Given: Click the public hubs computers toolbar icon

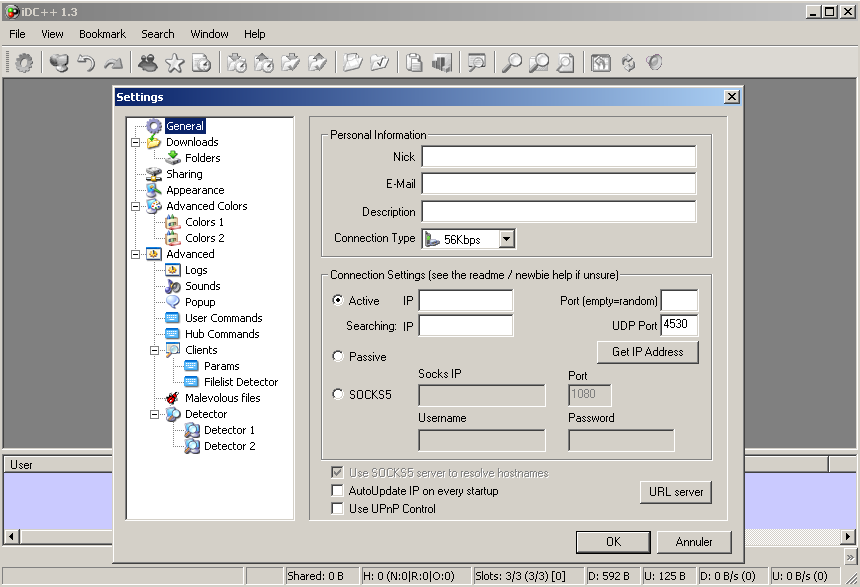Looking at the screenshot, I should [x=59, y=63].
